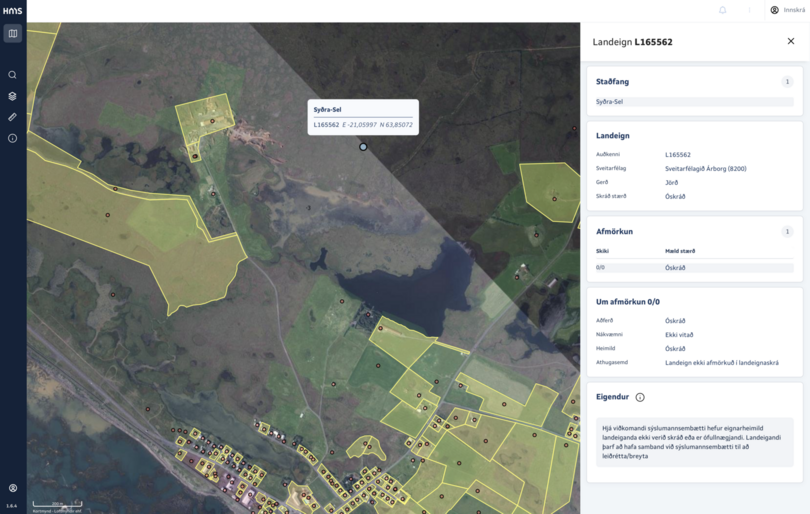810x514 pixels.
Task: Click the Innskrá login button
Action: tap(788, 10)
